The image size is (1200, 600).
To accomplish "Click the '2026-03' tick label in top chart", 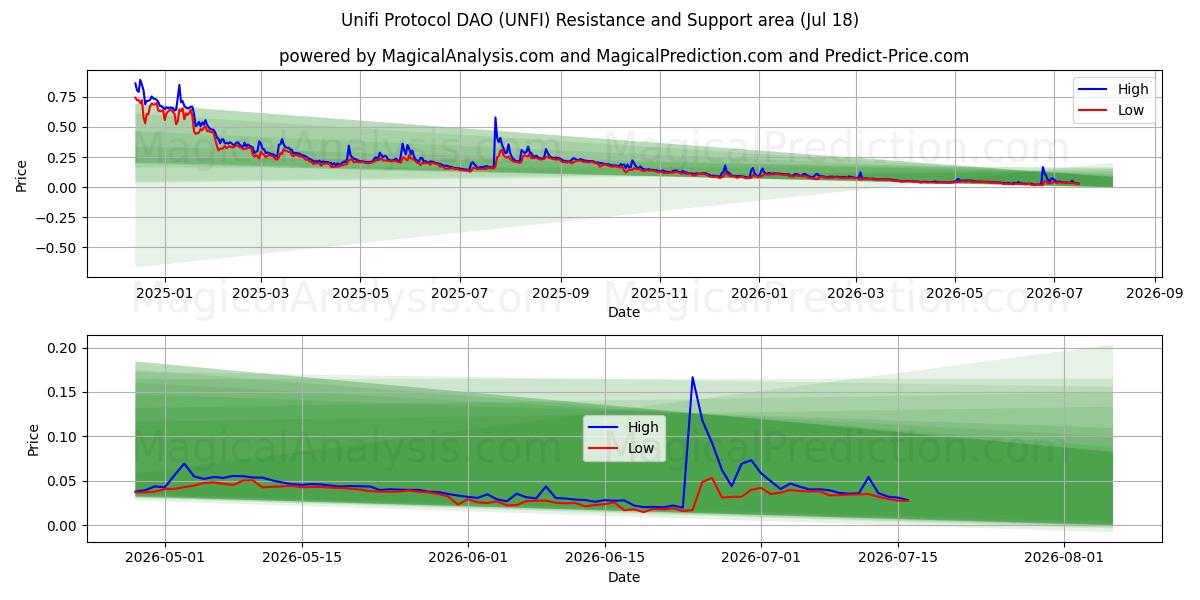I will pos(856,294).
